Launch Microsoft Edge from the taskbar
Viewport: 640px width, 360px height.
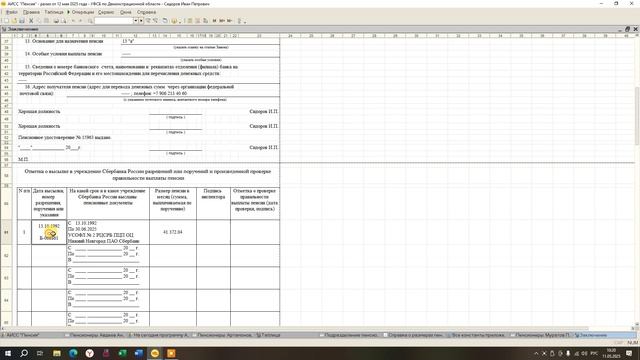coord(73,353)
